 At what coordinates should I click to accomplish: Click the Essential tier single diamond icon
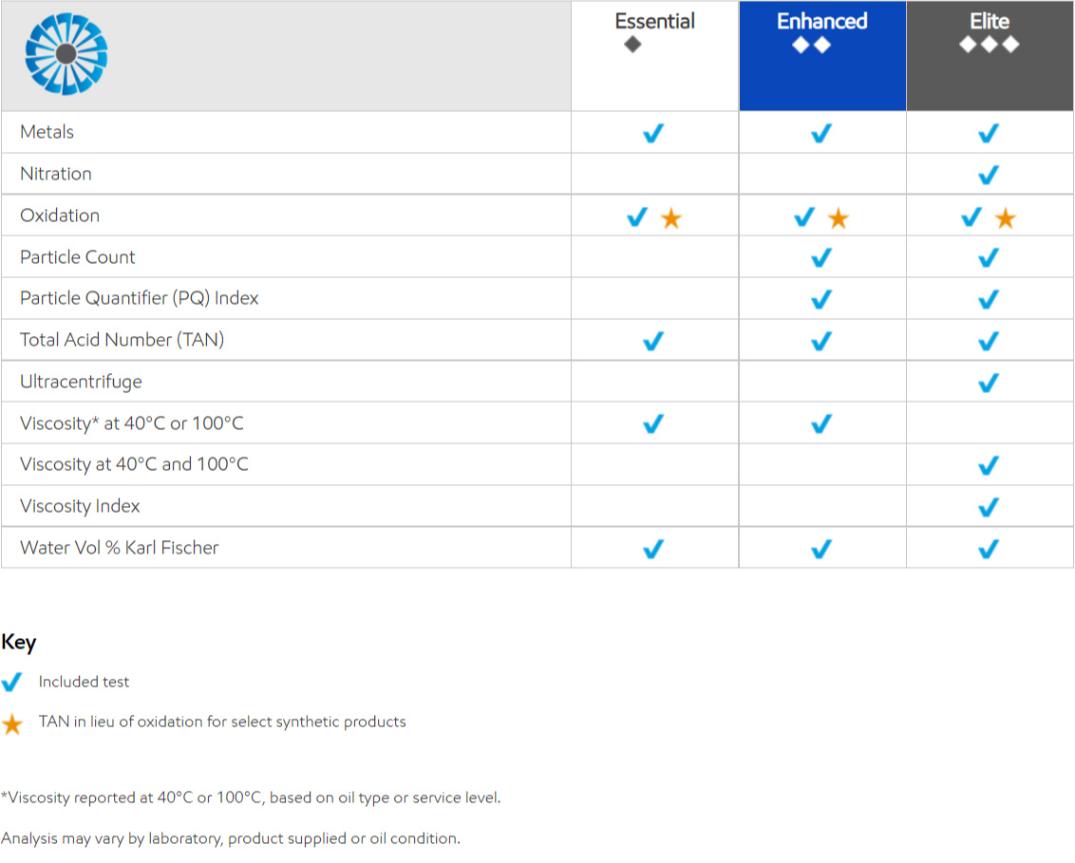pyautogui.click(x=632, y=45)
